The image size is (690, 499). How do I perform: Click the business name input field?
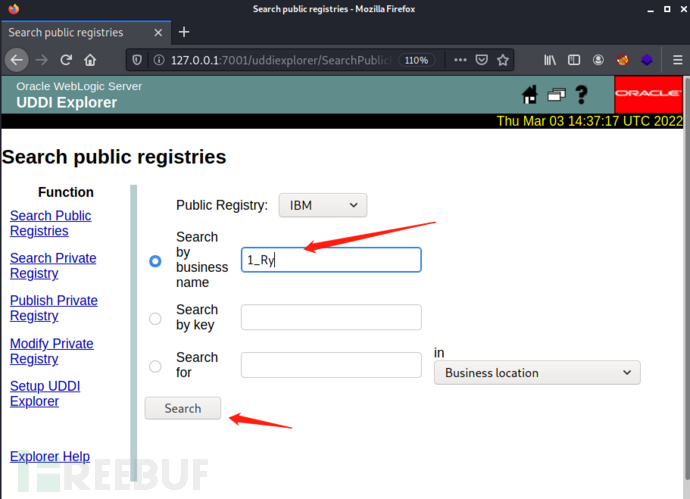tap(331, 260)
